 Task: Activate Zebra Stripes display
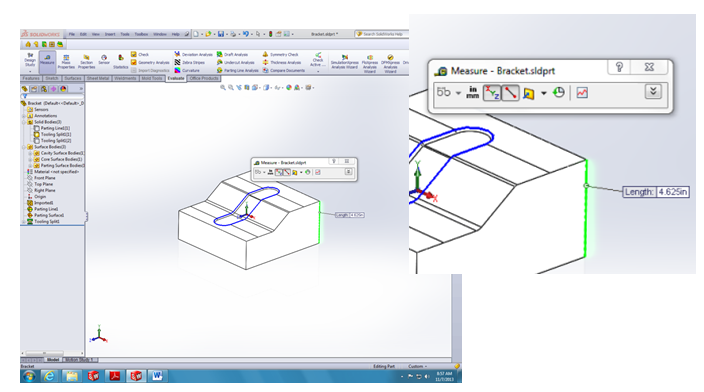pyautogui.click(x=189, y=62)
